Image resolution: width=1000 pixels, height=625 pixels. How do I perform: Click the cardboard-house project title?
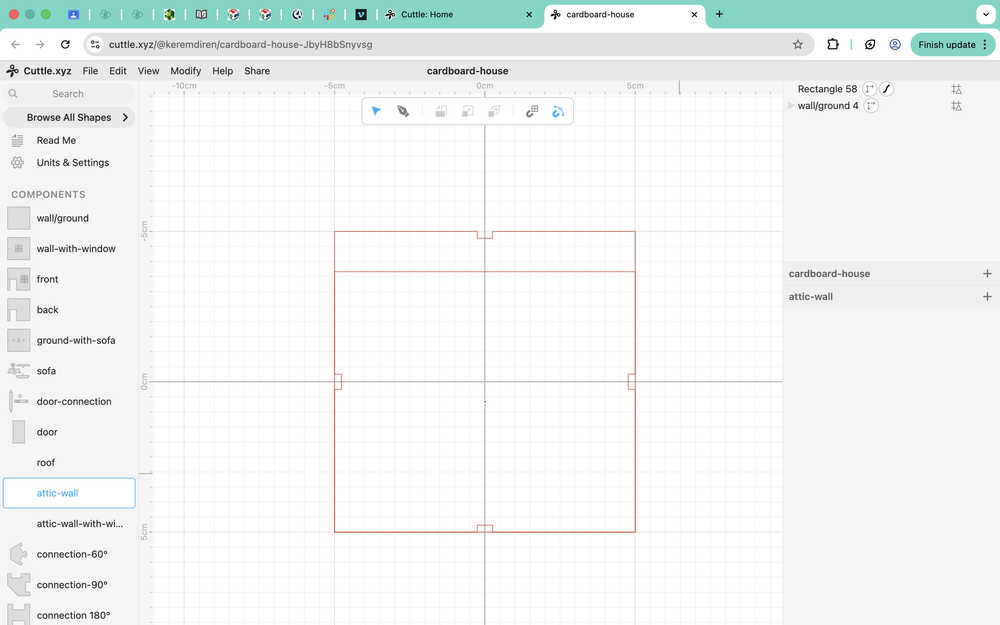point(467,71)
